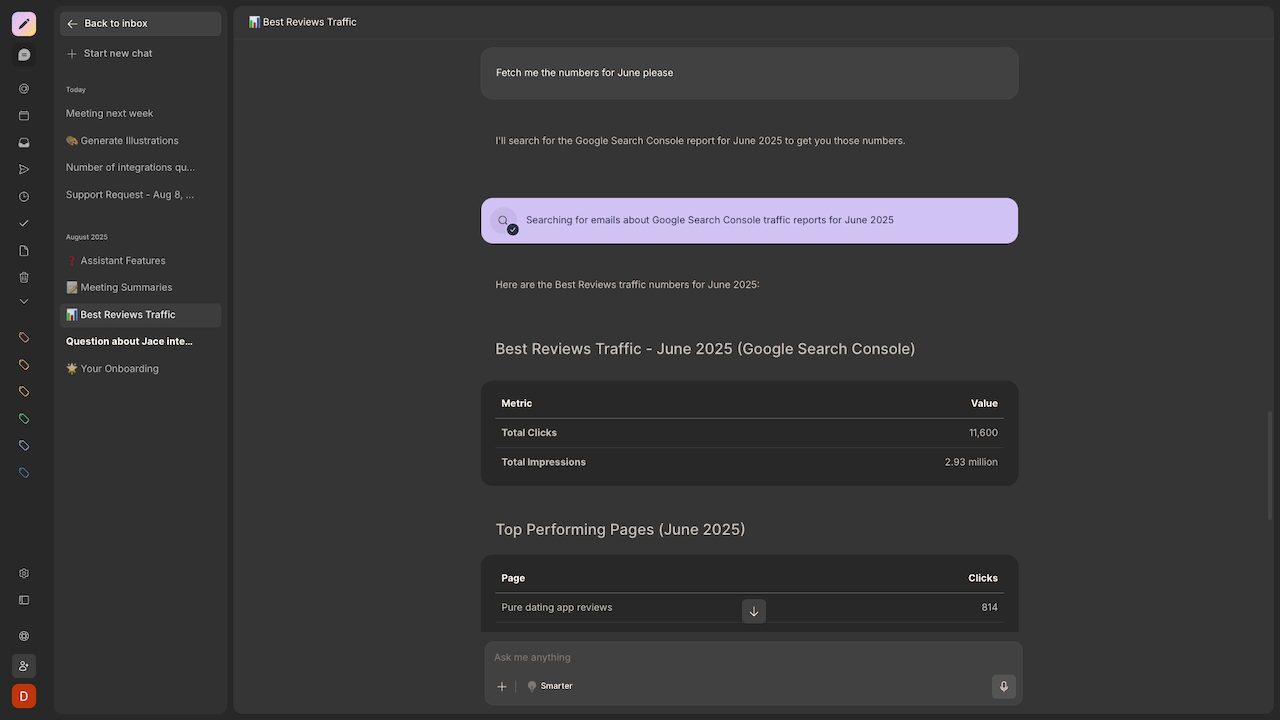Image resolution: width=1280 pixels, height=720 pixels.
Task: Open the trash bin icon
Action: [24, 277]
